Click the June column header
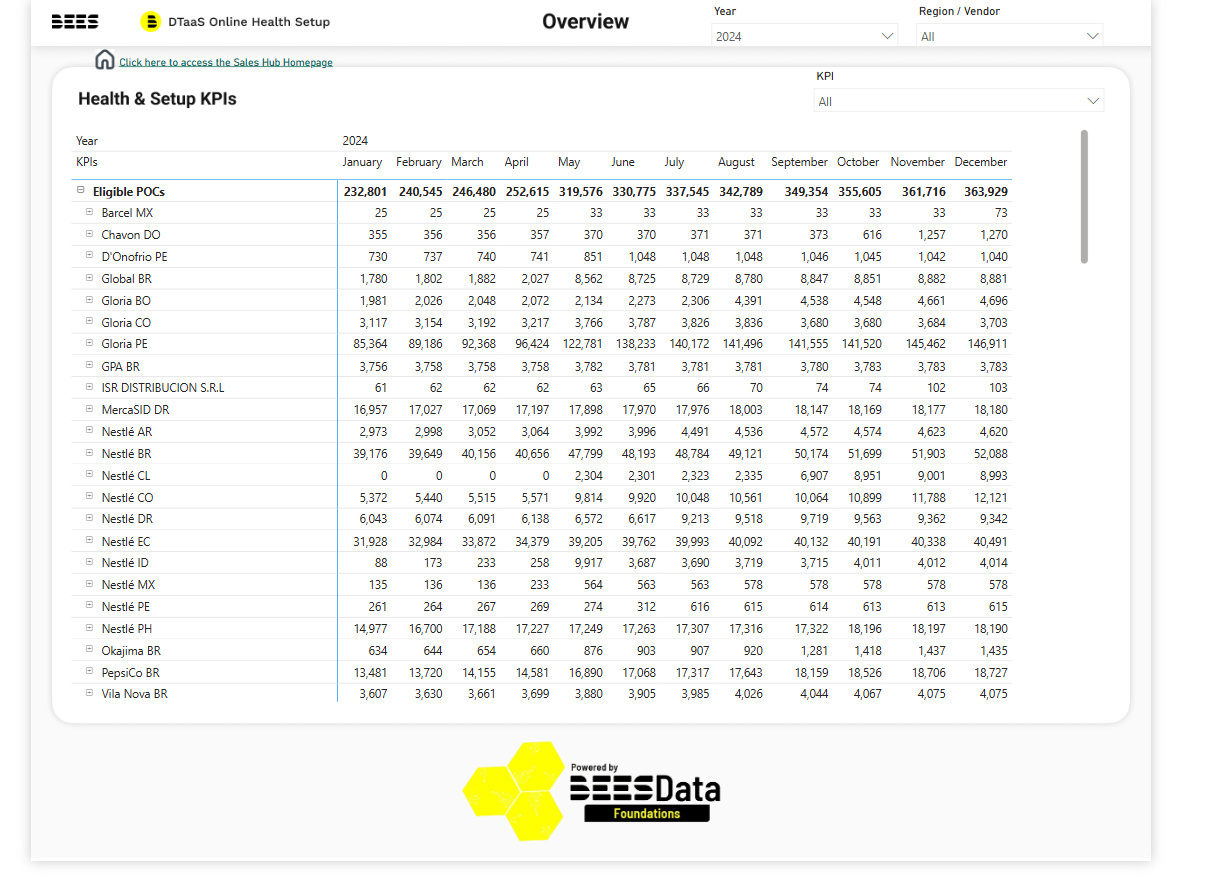The height and width of the screenshot is (890, 1226). tap(623, 162)
